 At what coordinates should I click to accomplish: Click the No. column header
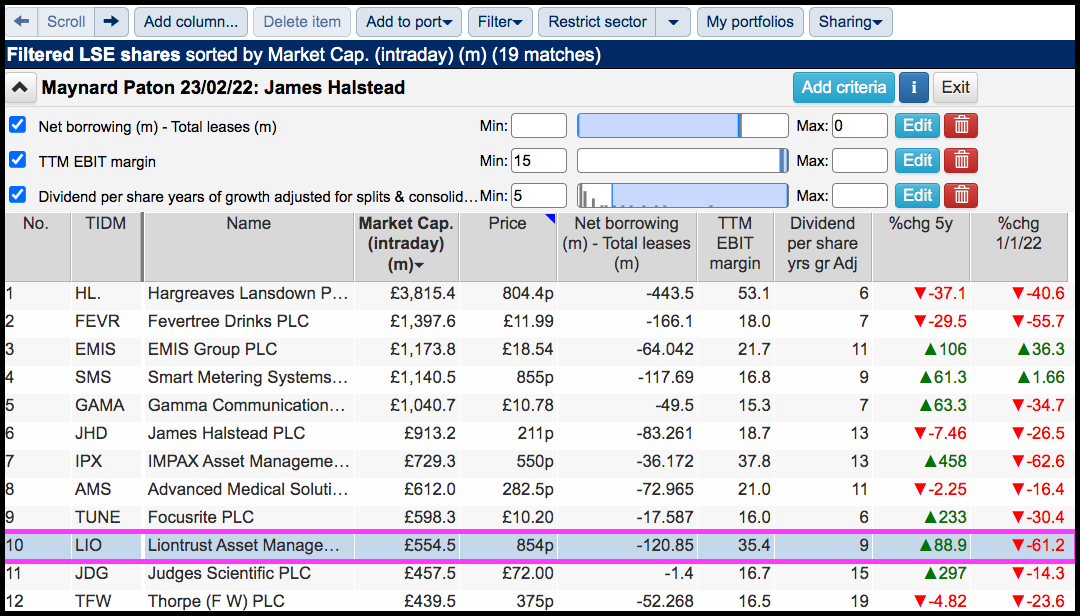click(37, 247)
